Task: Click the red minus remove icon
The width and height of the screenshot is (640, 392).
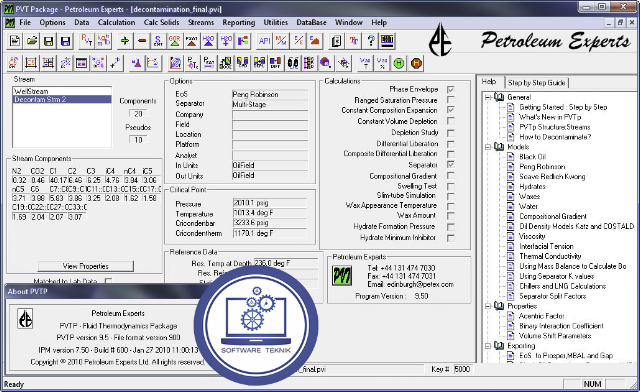Action: [142, 41]
